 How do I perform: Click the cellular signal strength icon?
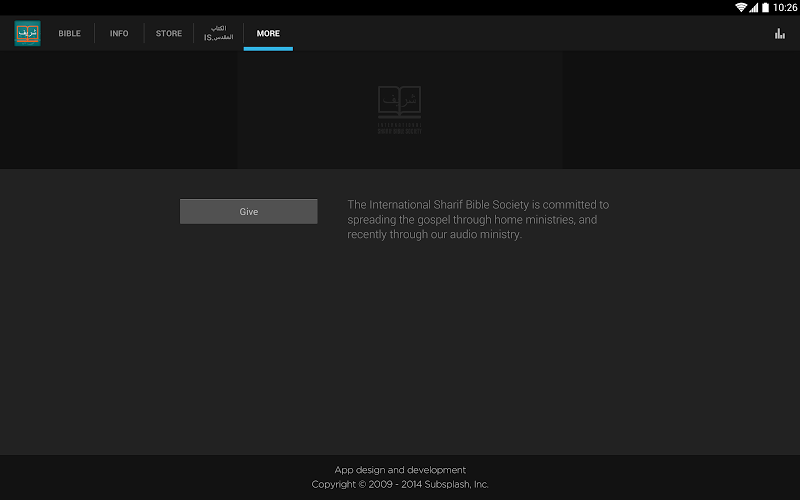(754, 8)
